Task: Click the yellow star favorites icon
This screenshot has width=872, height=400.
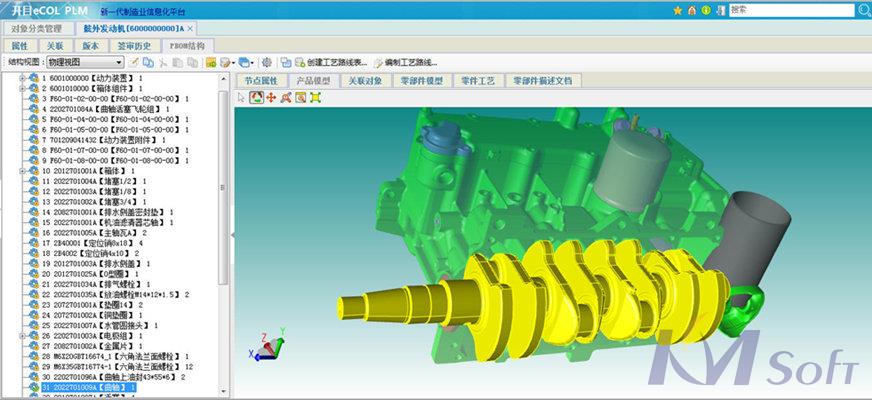Action: click(678, 10)
